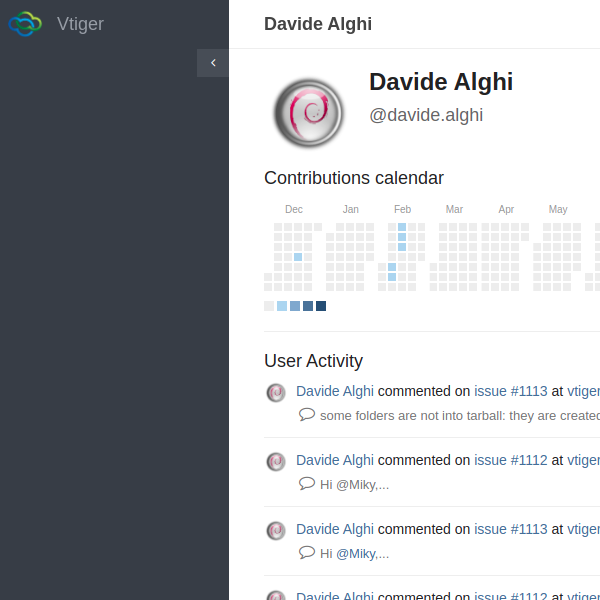This screenshot has width=600, height=600.
Task: Open @Miky mention link in third activity
Action: click(x=355, y=554)
